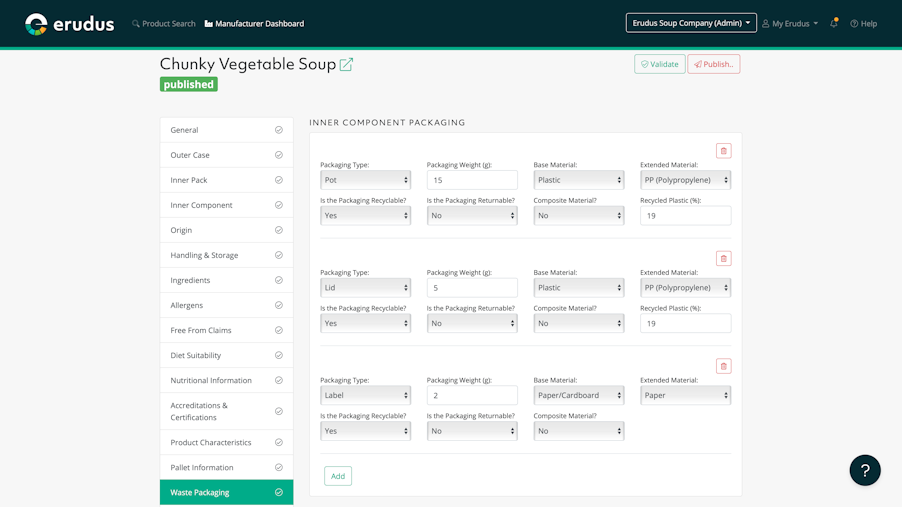902x507 pixels.
Task: Click the published status badge
Action: pyautogui.click(x=189, y=85)
